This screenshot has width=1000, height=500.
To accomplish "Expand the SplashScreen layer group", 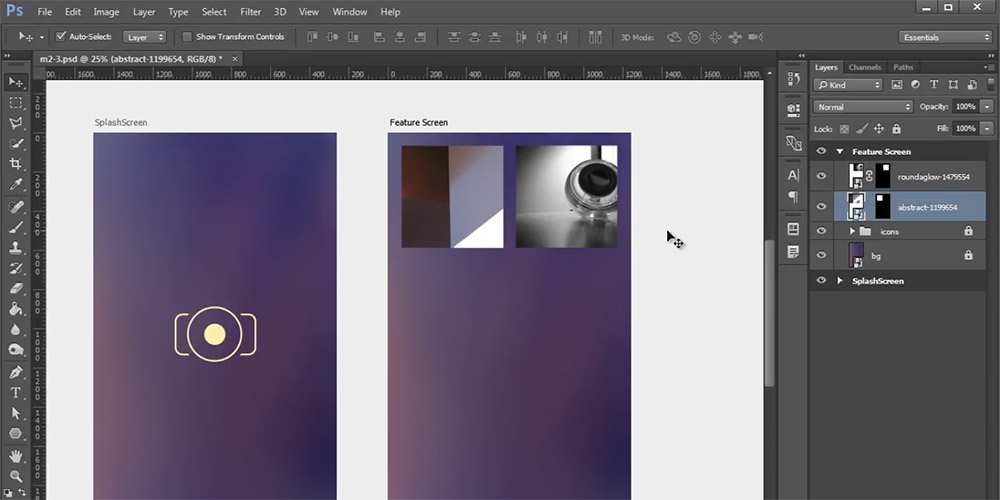I will click(840, 281).
